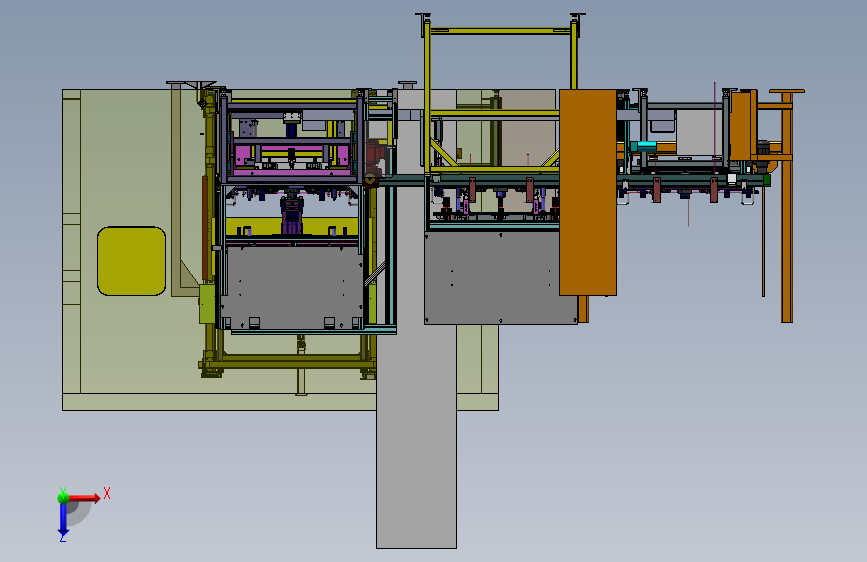Select the large orange vertical panel

pos(588,192)
